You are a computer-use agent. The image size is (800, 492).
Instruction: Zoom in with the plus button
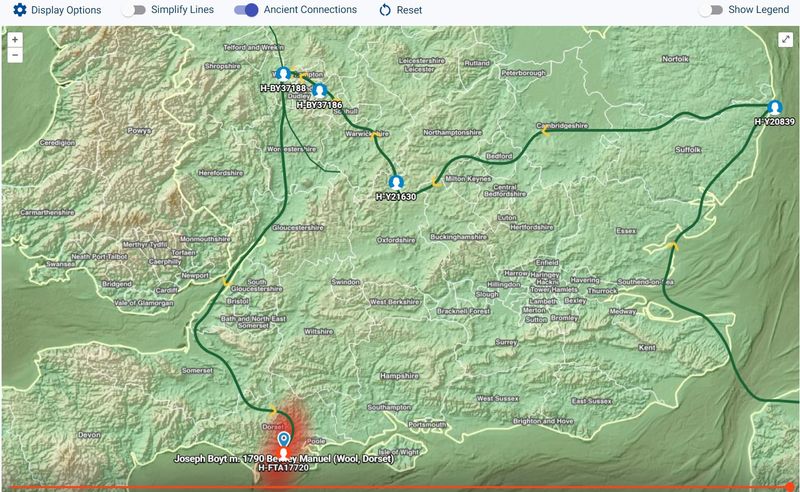tap(14, 40)
